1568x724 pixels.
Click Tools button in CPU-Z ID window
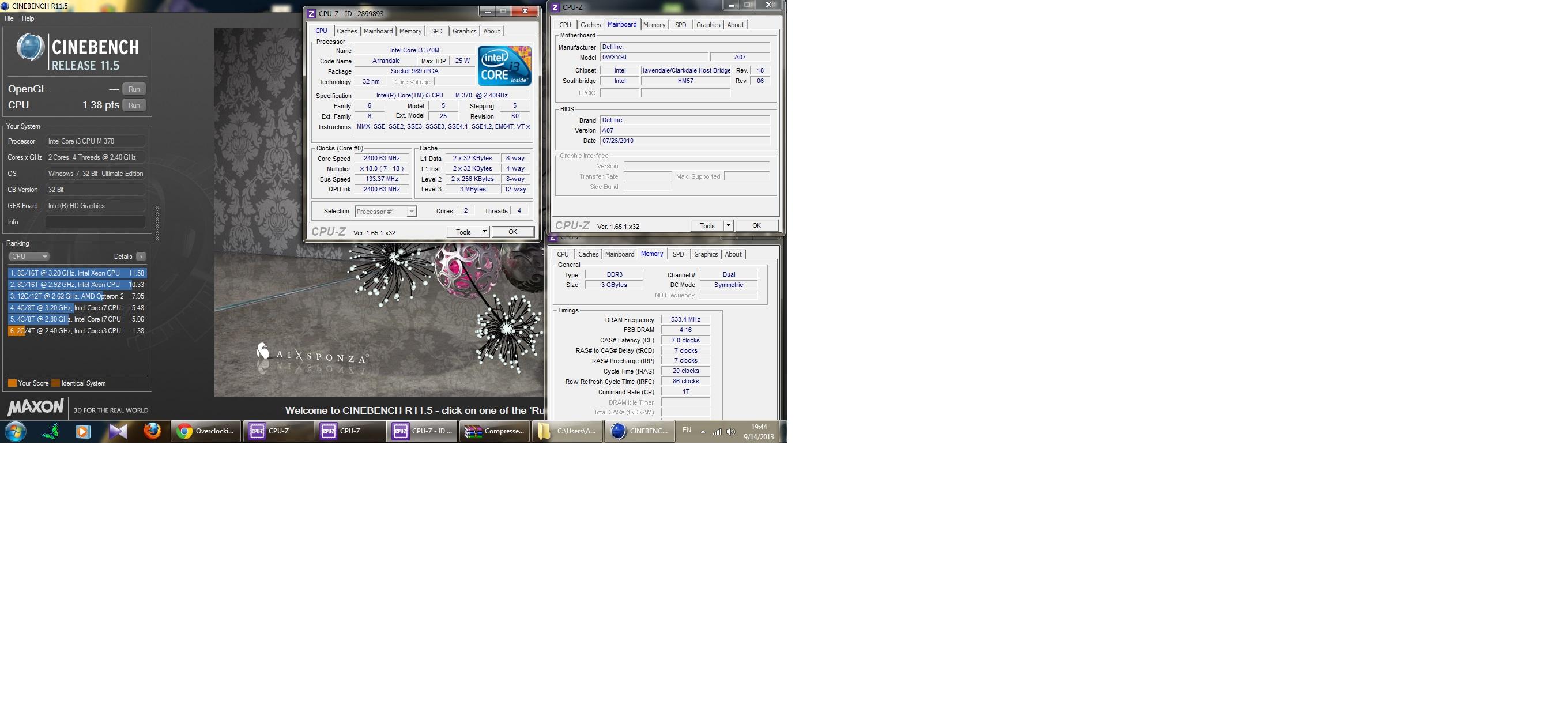[463, 232]
